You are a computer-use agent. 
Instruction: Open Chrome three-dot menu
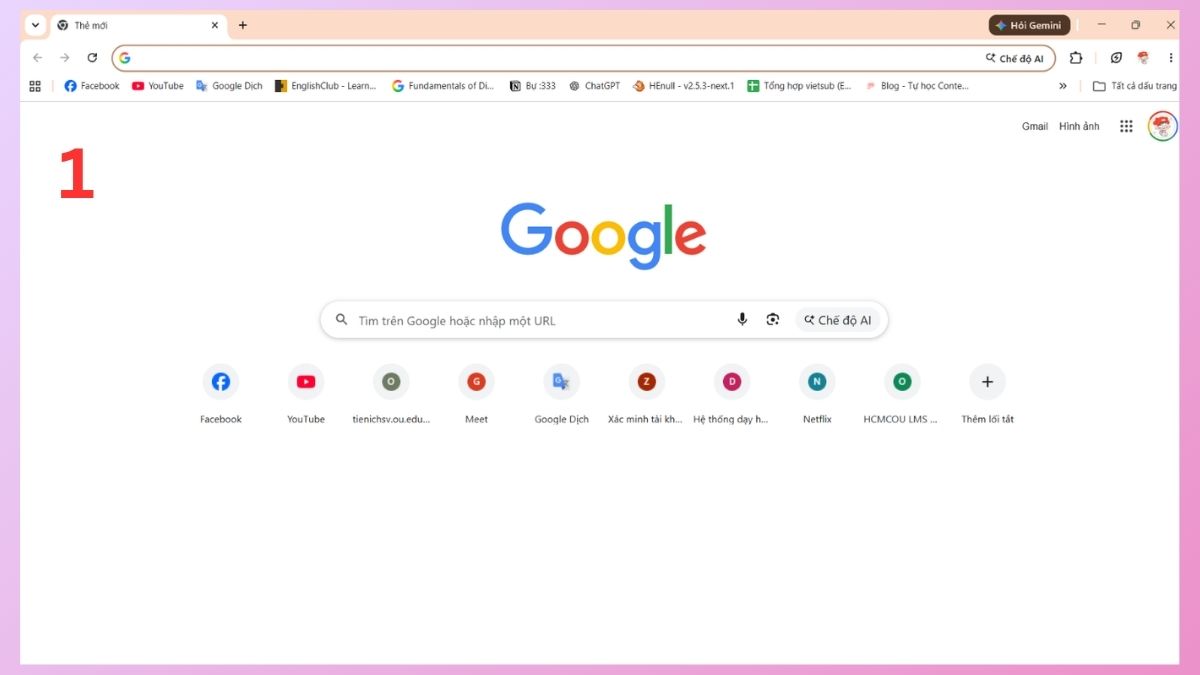(1170, 58)
